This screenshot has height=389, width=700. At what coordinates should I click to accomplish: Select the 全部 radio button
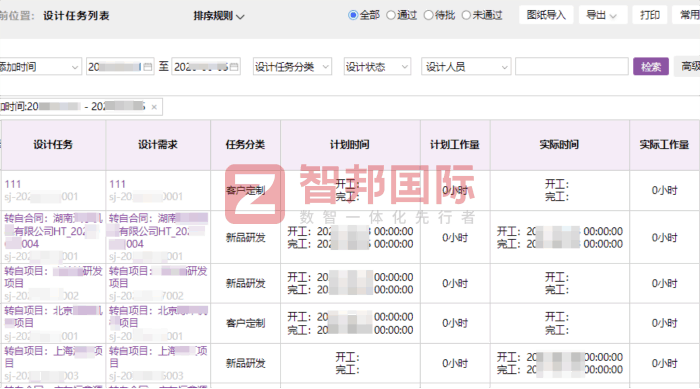[x=353, y=15]
